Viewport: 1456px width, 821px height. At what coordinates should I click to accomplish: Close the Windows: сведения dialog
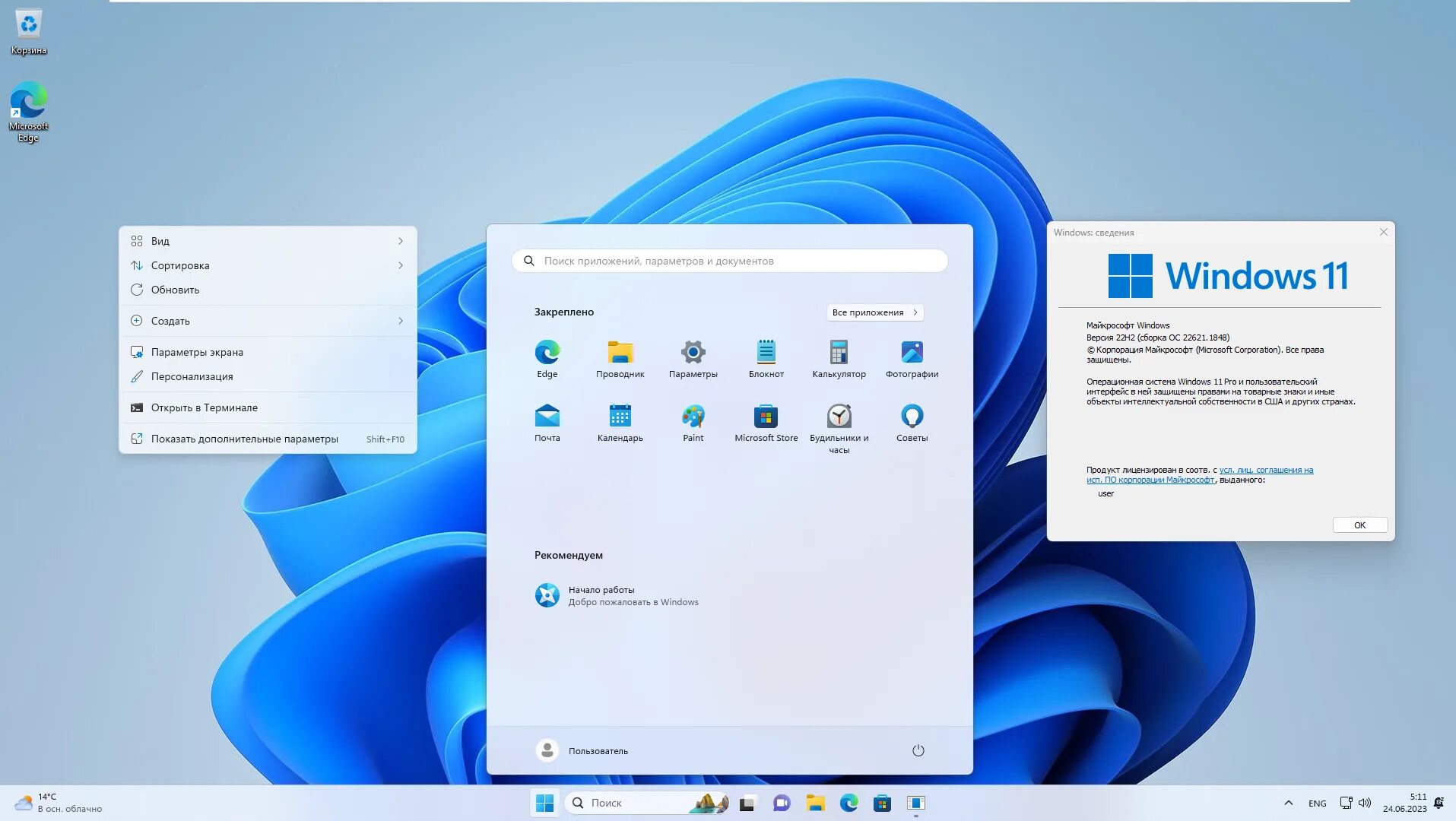point(1383,232)
